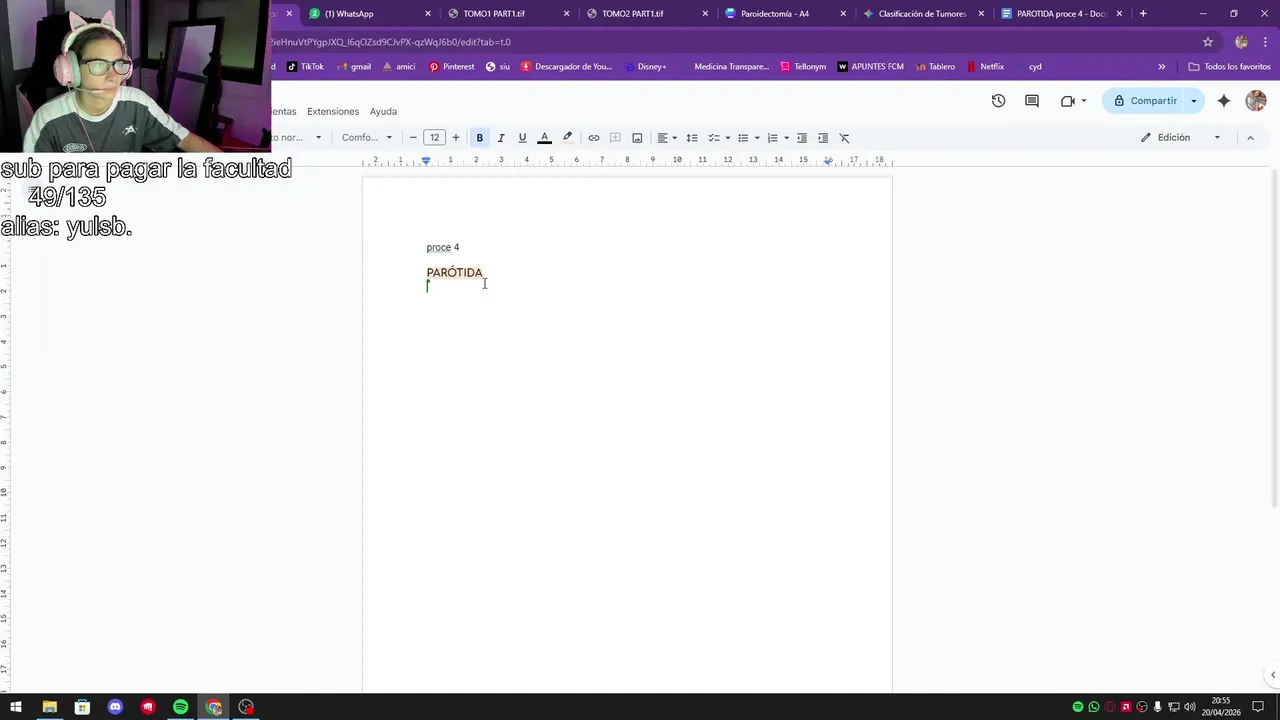The image size is (1280, 720).
Task: Click the PARÓTIDA heading in the document
Action: [x=454, y=272]
